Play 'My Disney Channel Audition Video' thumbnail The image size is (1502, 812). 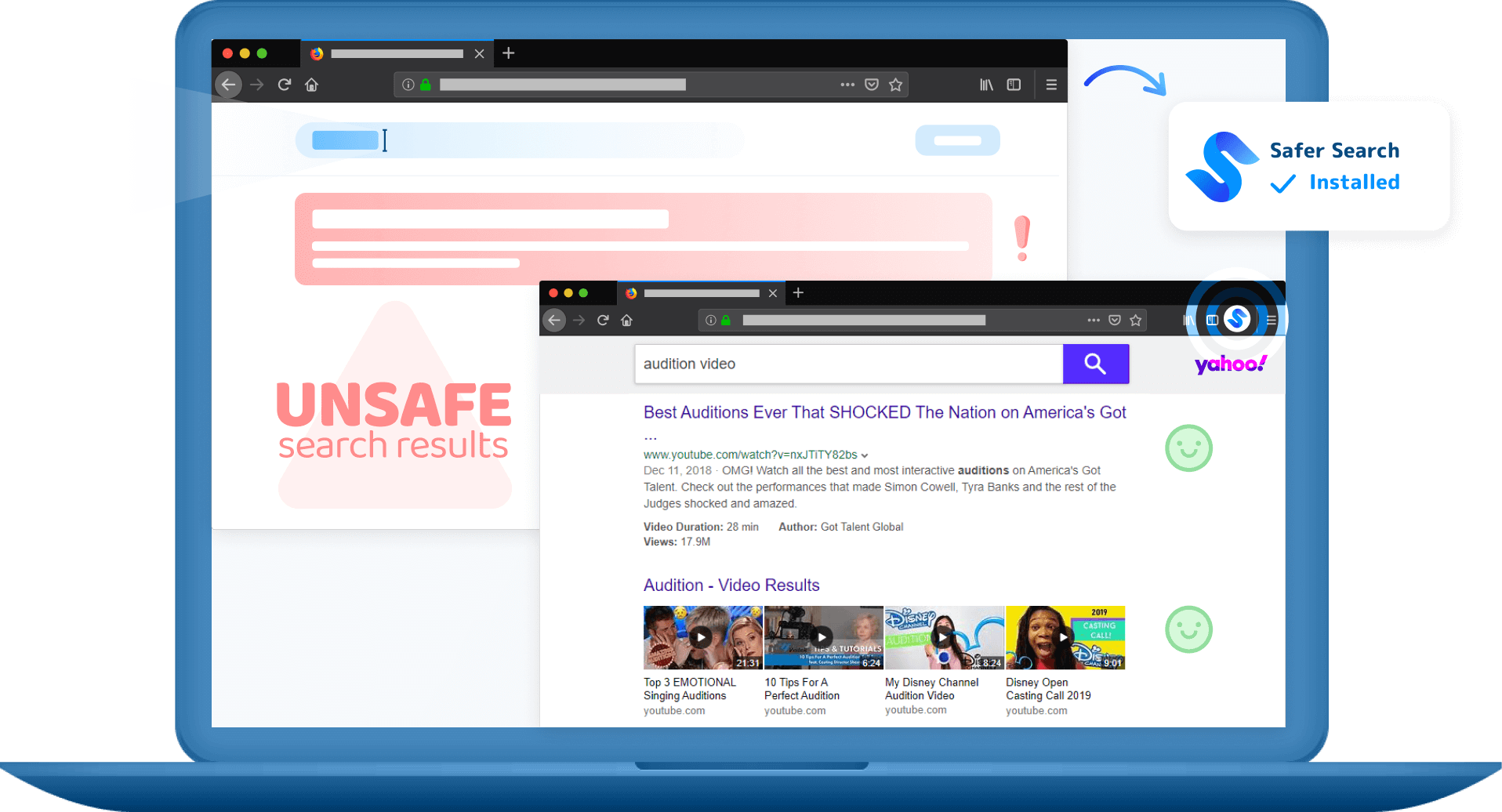(x=944, y=637)
